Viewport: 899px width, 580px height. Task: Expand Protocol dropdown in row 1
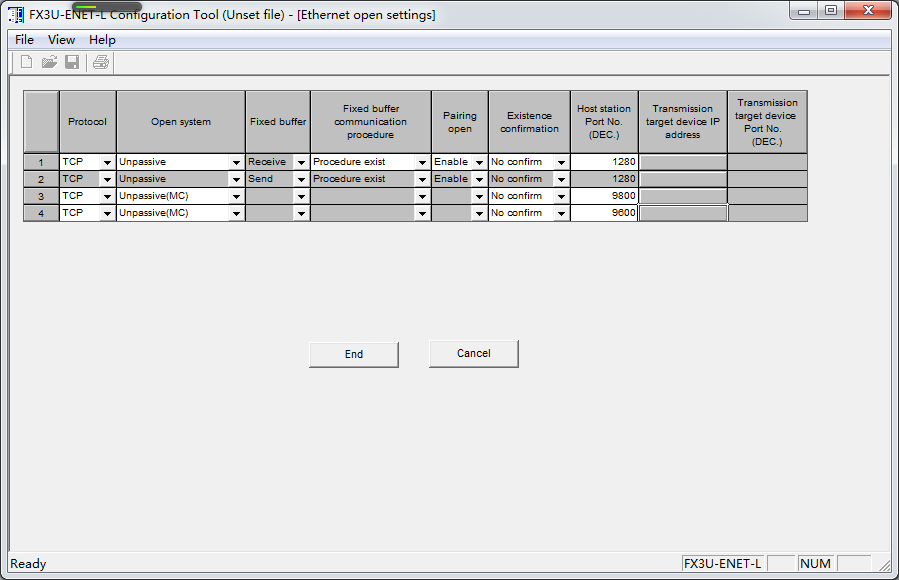107,162
